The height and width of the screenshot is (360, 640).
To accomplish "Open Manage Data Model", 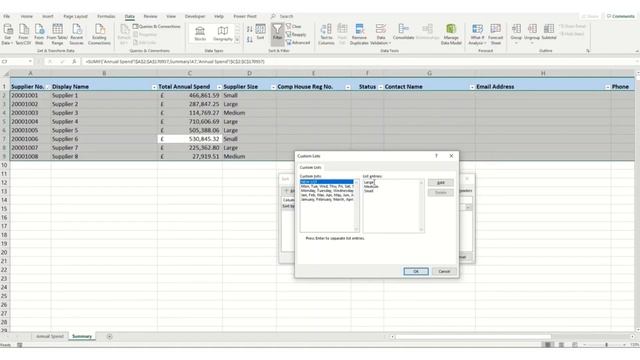I will tap(451, 34).
